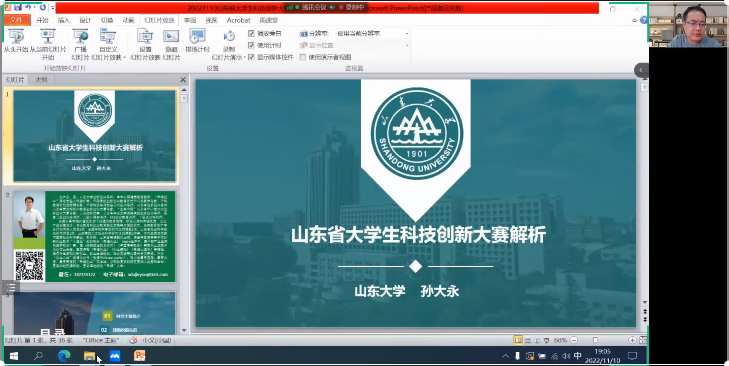729x366 pixels.
Task: Launch Rehearse Timings (排练计时)
Action: (197, 40)
